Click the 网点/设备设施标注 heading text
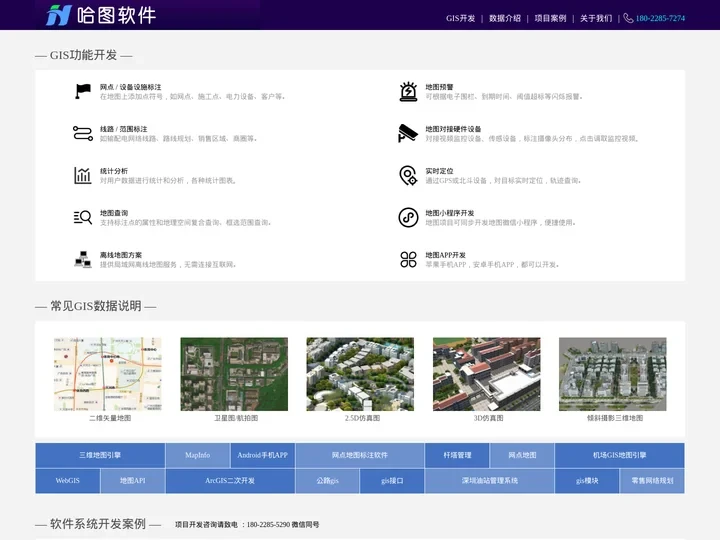720x540 pixels. (130, 87)
